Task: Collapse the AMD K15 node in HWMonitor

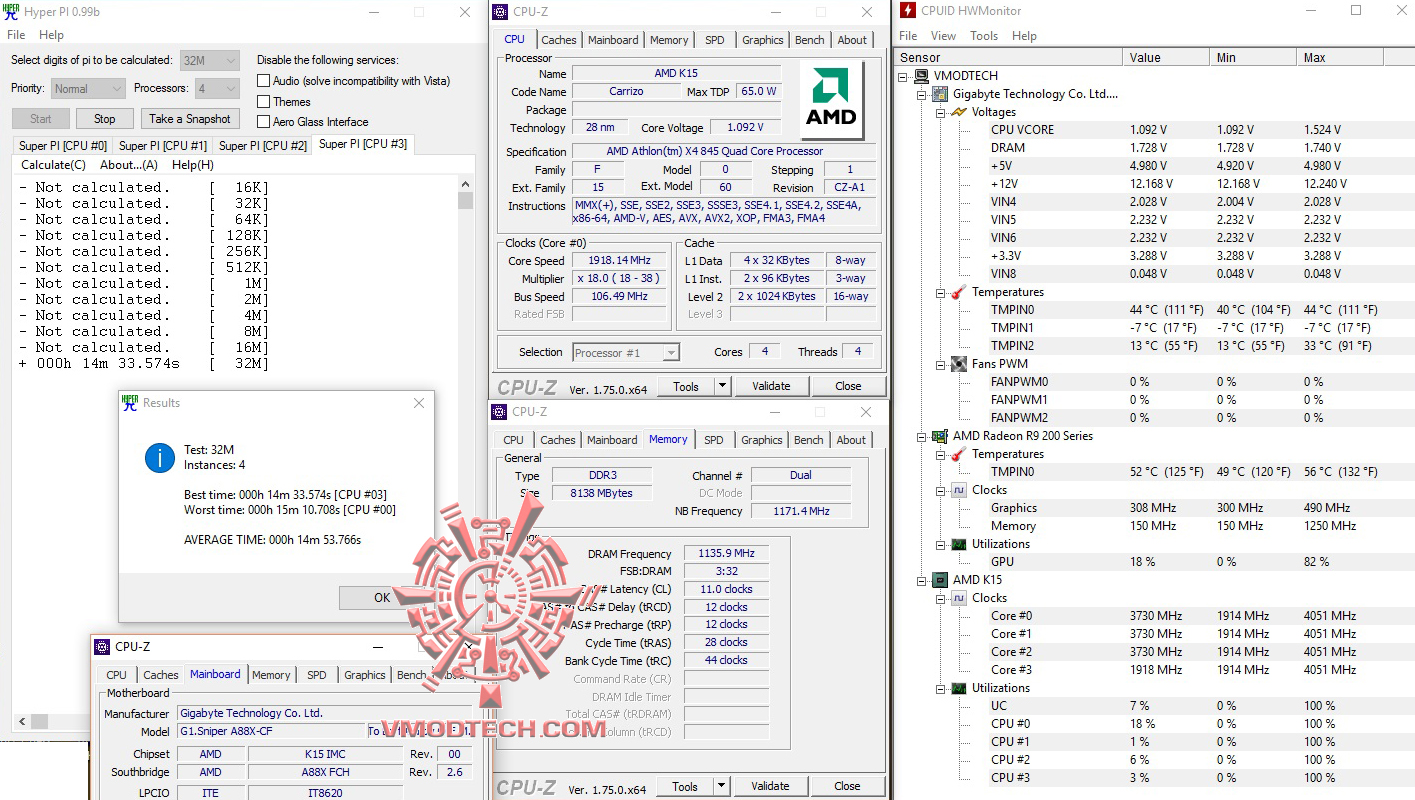Action: click(x=923, y=580)
